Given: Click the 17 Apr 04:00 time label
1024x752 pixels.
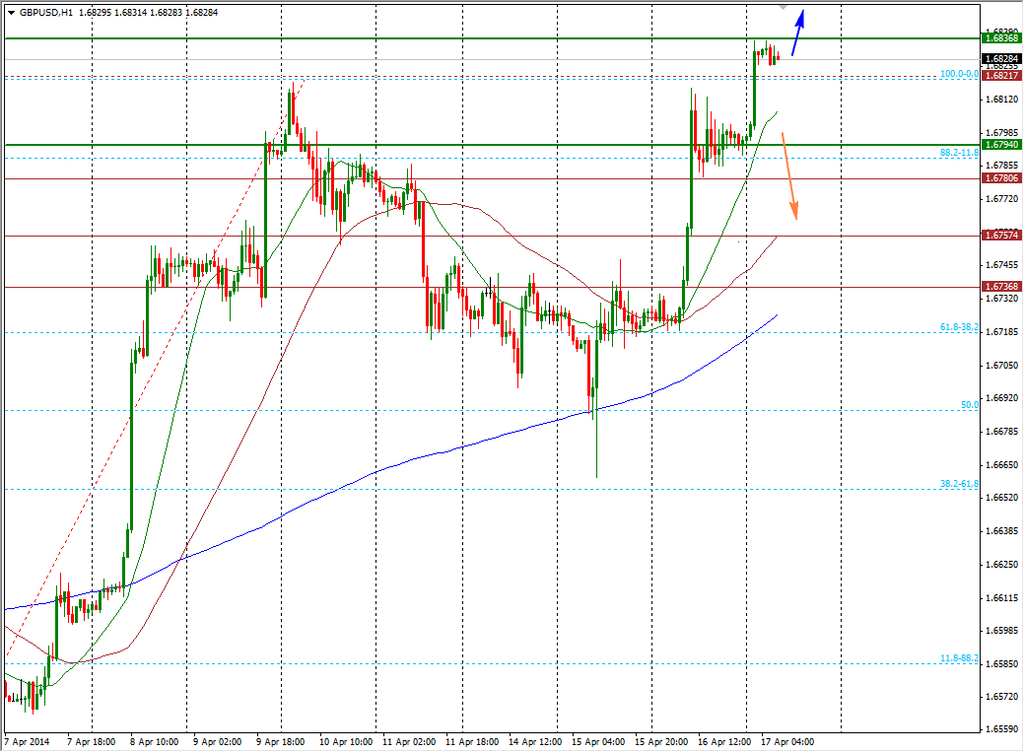Looking at the screenshot, I should 789,743.
